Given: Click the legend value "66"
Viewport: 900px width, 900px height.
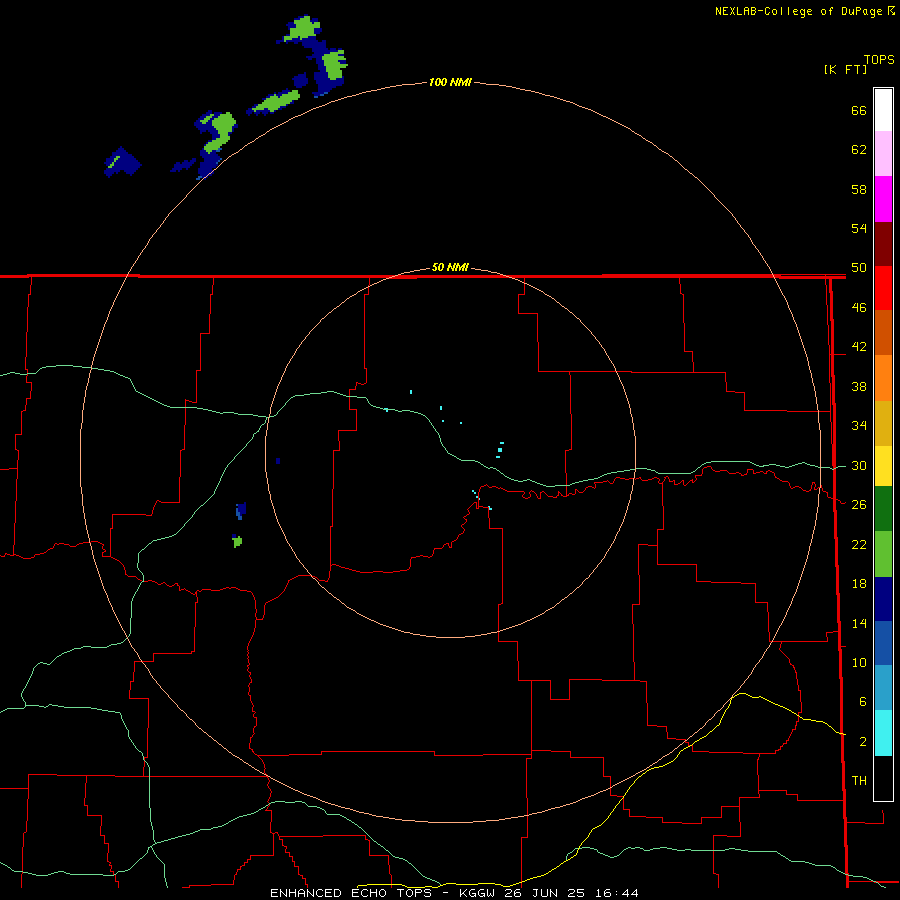Looking at the screenshot, I should (x=859, y=110).
